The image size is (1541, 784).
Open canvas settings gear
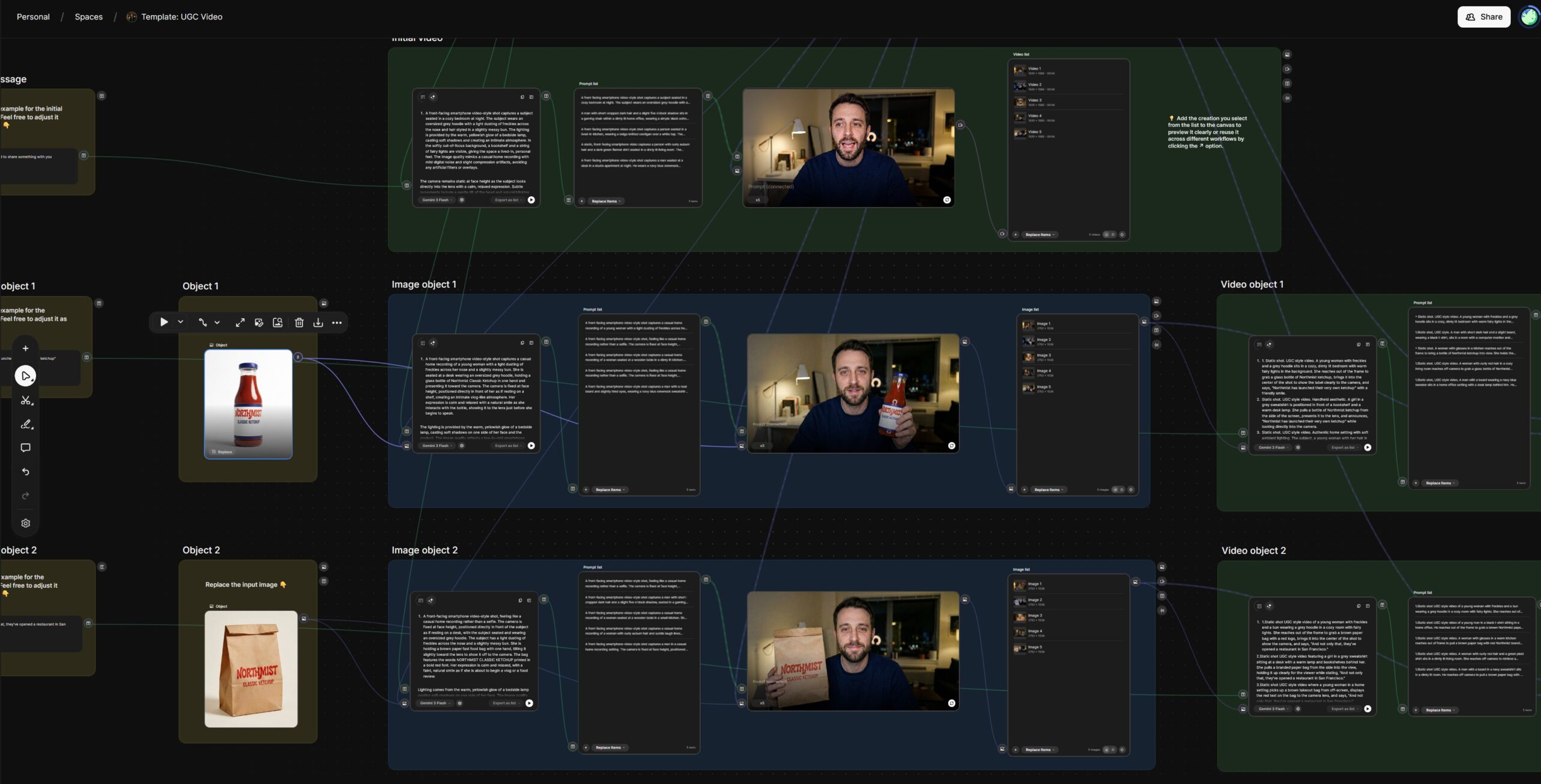(x=25, y=523)
